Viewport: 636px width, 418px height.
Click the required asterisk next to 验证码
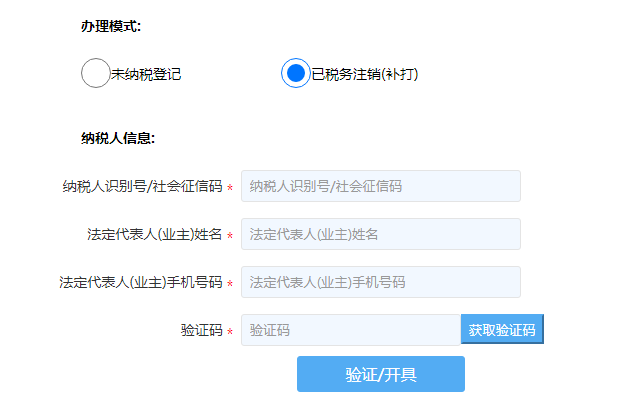230,332
